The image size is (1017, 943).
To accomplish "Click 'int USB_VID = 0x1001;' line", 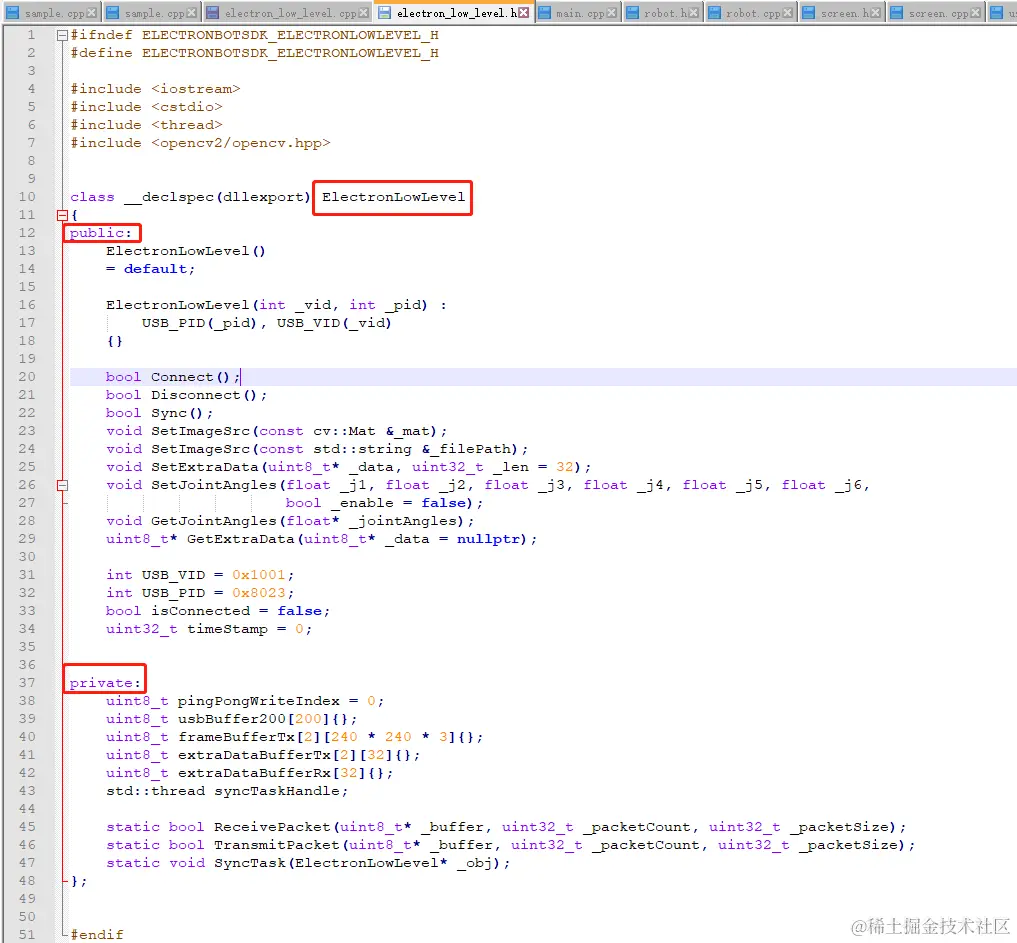I will pos(200,575).
